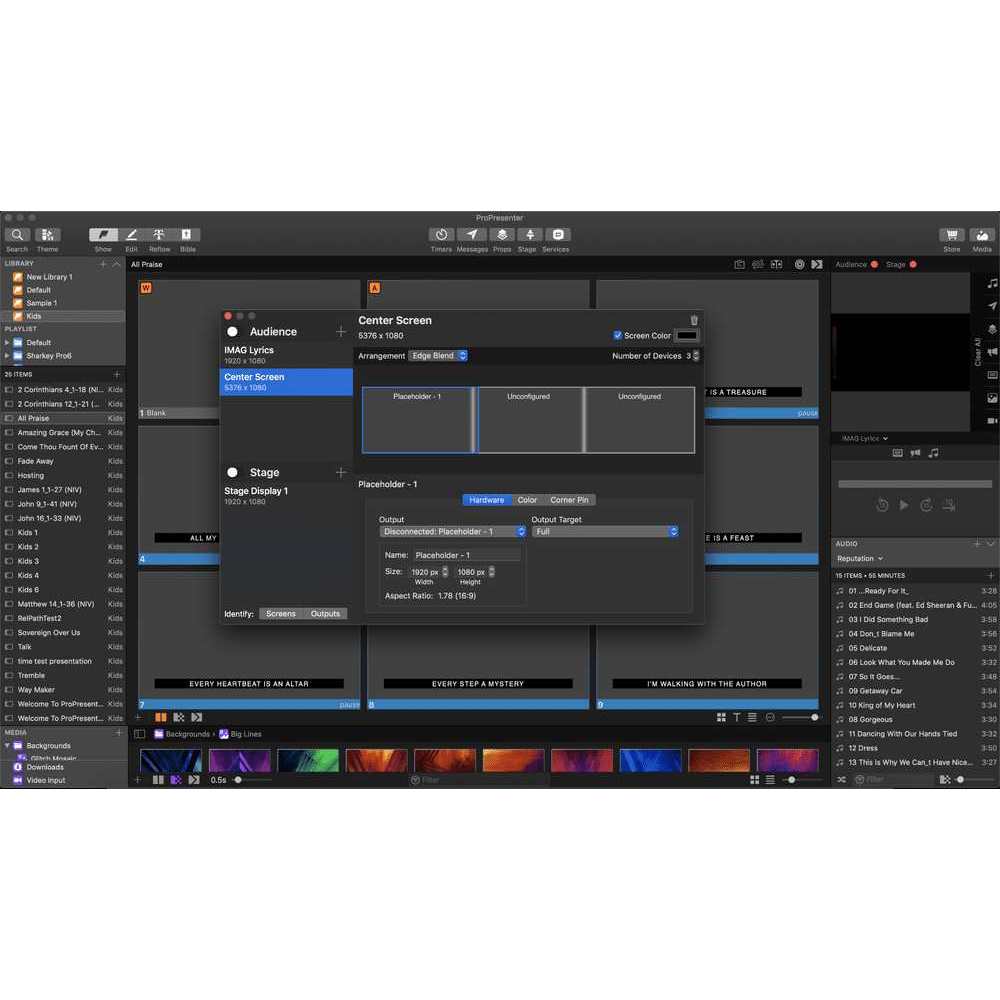Expand the Sharkey Pro6 playlist
Viewport: 1000px width, 1000px height.
coord(7,356)
